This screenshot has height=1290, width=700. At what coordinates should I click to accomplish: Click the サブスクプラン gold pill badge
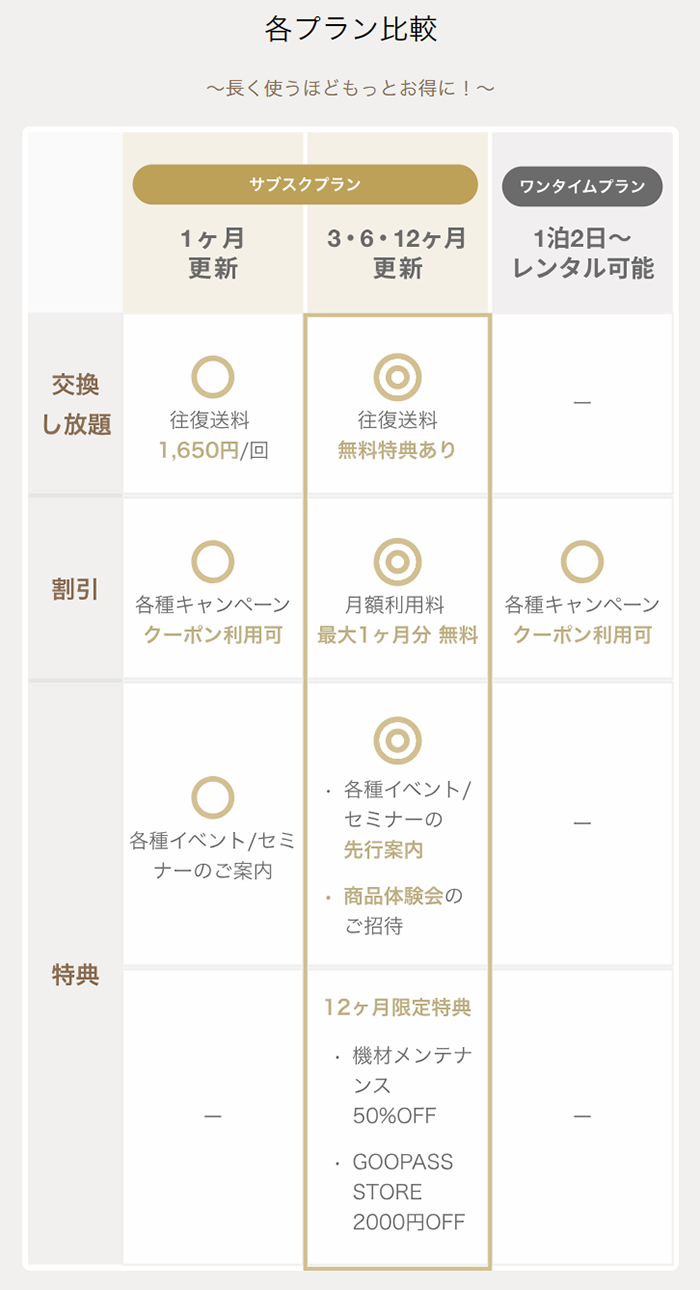[305, 184]
